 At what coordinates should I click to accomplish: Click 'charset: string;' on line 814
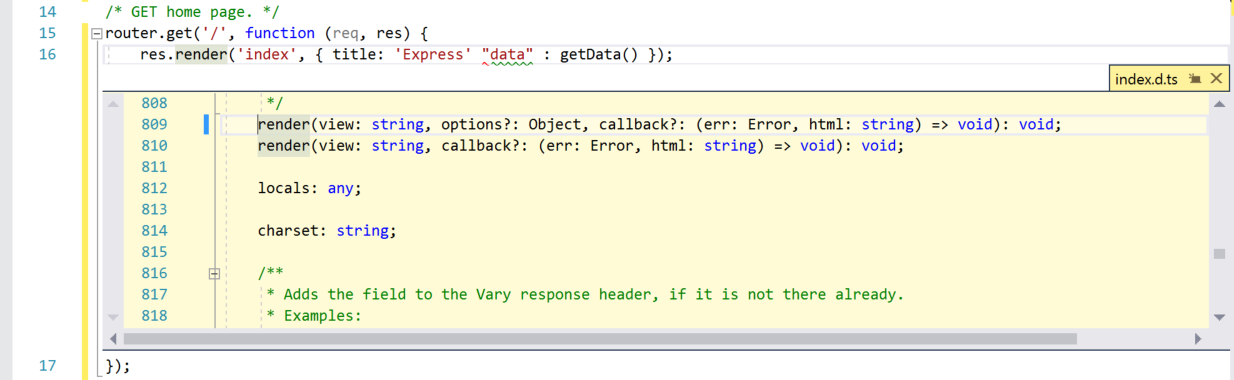327,230
